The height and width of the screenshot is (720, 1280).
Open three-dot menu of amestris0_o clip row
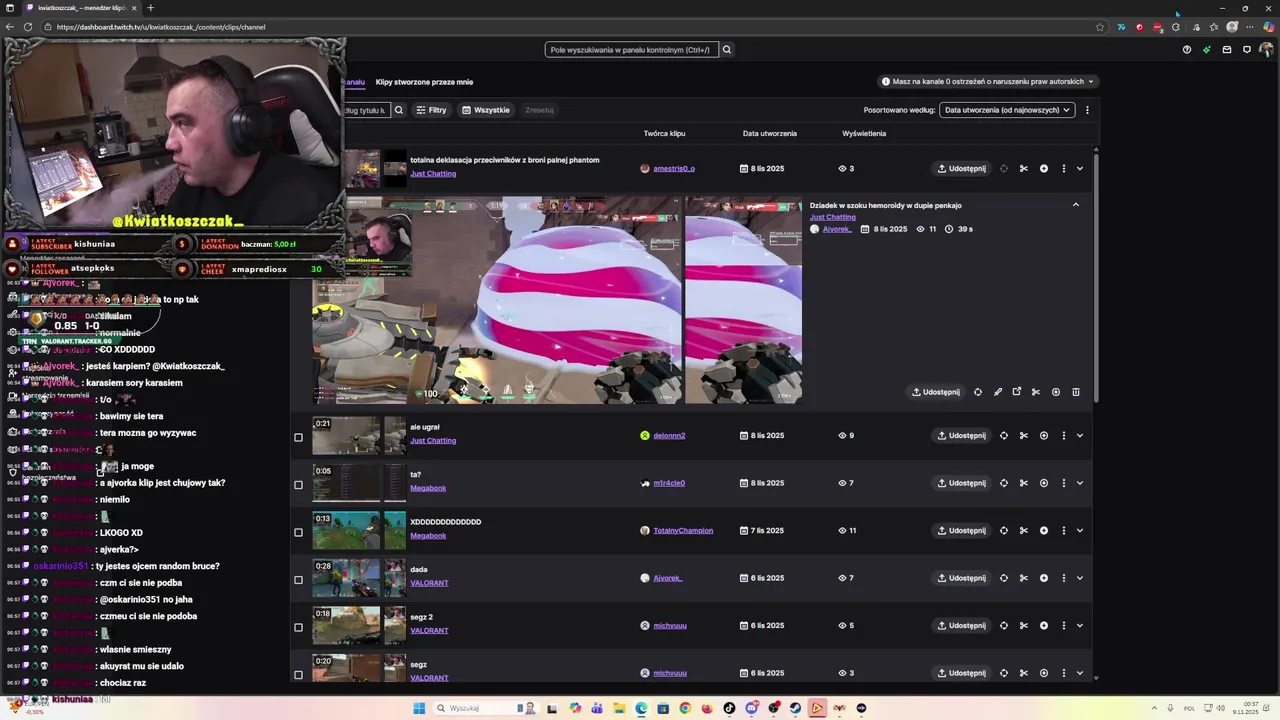pyautogui.click(x=1063, y=169)
